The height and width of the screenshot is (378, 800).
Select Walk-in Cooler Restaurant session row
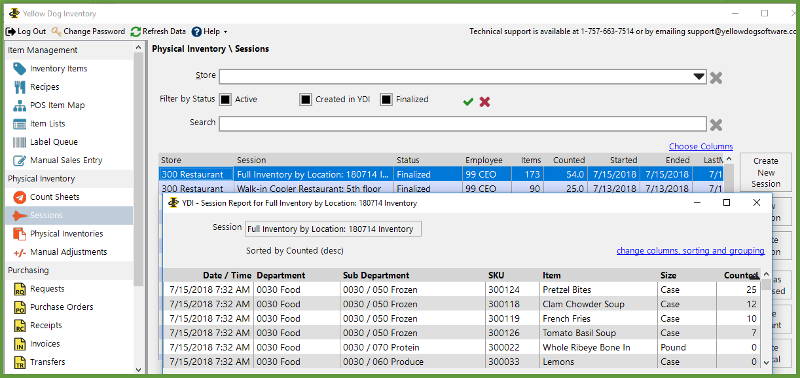(441, 189)
